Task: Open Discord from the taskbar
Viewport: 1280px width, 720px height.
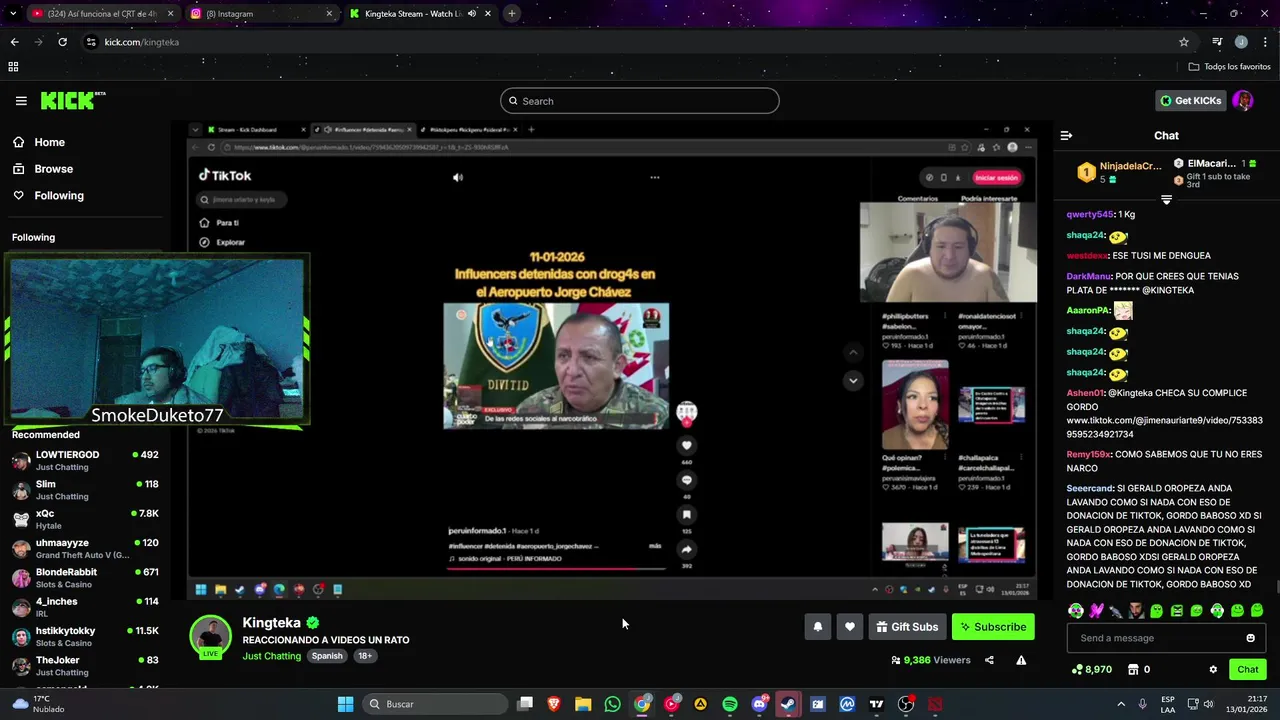Action: tap(759, 704)
